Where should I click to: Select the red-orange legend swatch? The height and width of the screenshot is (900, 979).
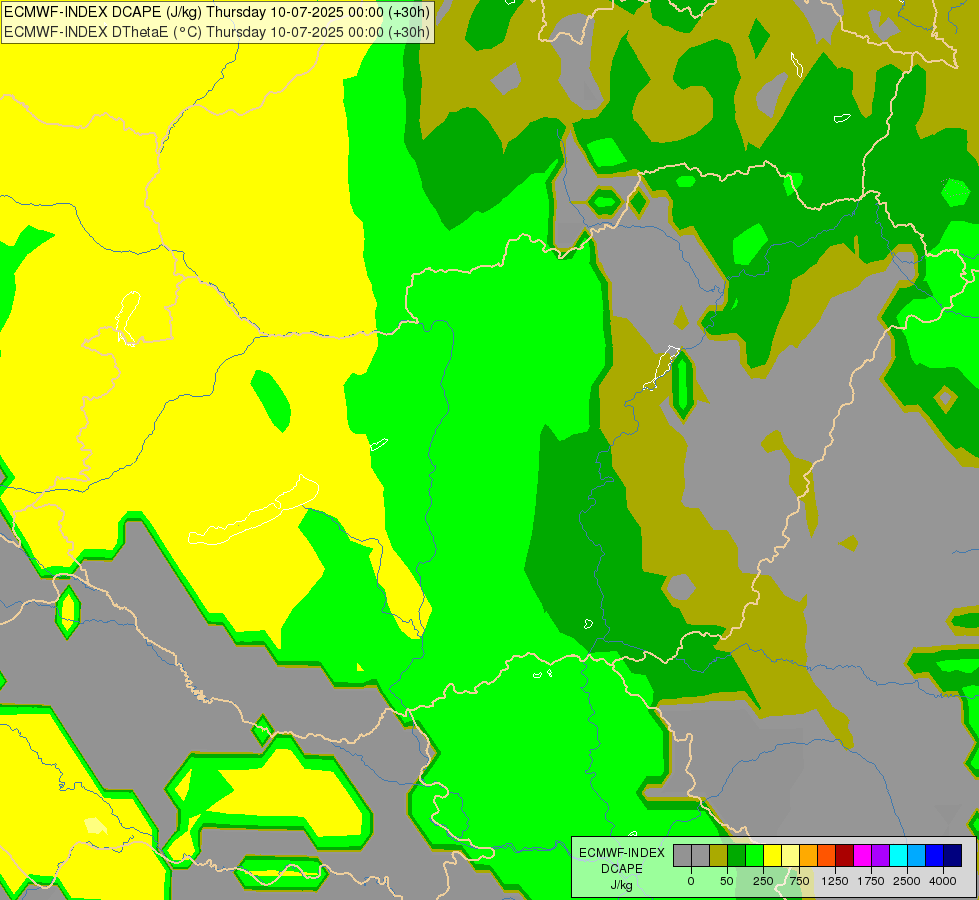tap(827, 856)
